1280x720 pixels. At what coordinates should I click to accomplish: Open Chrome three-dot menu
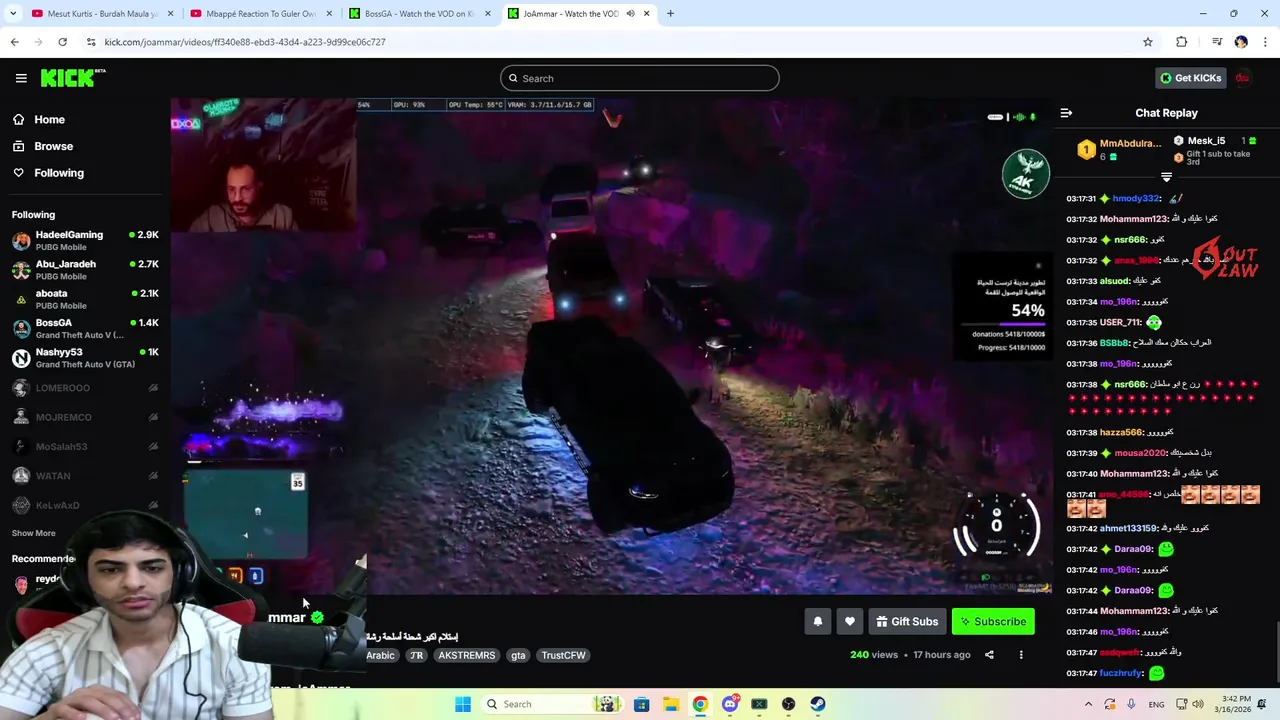pyautogui.click(x=1265, y=42)
